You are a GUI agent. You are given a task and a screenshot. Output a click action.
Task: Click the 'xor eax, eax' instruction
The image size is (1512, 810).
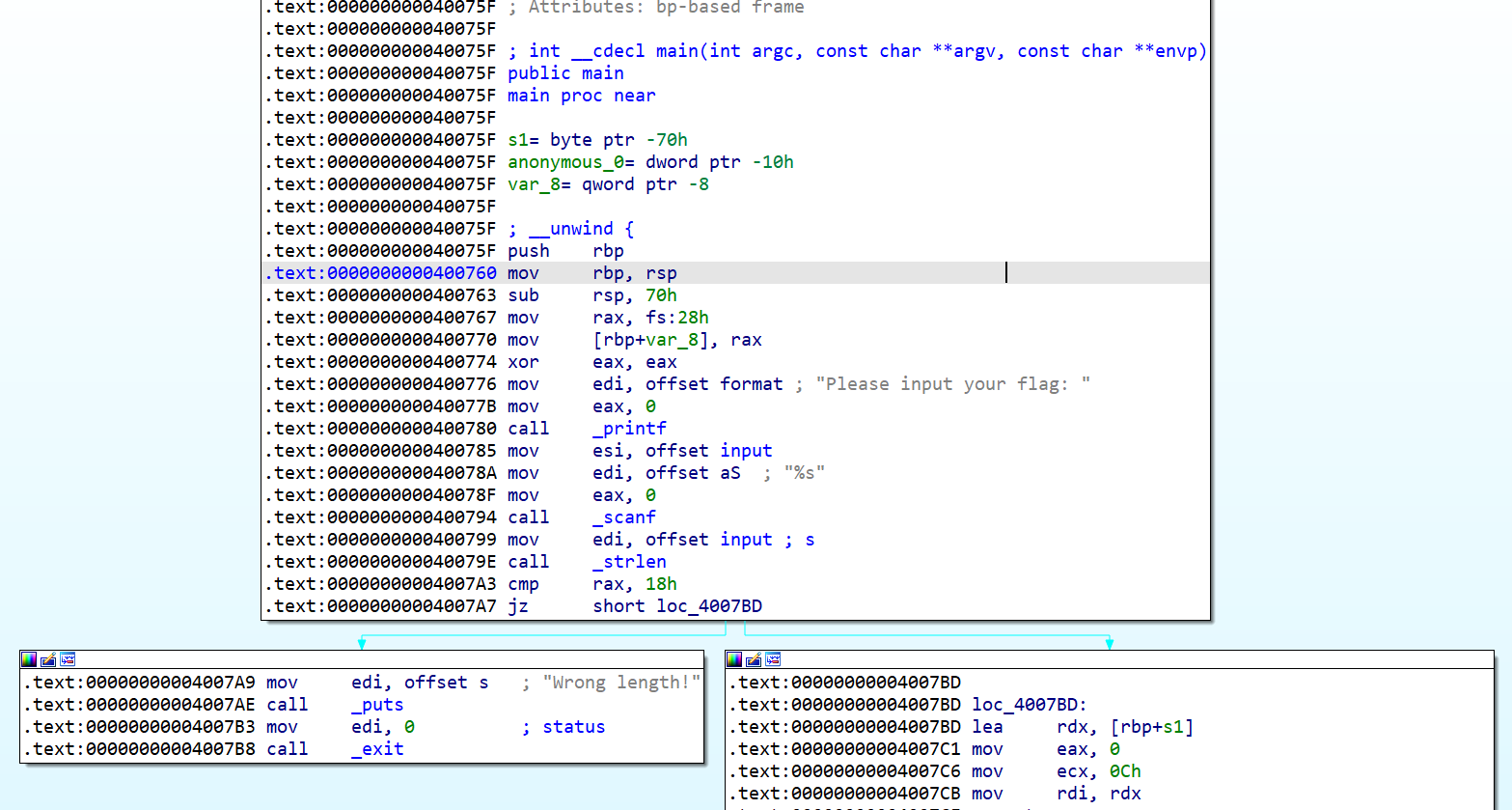[592, 362]
